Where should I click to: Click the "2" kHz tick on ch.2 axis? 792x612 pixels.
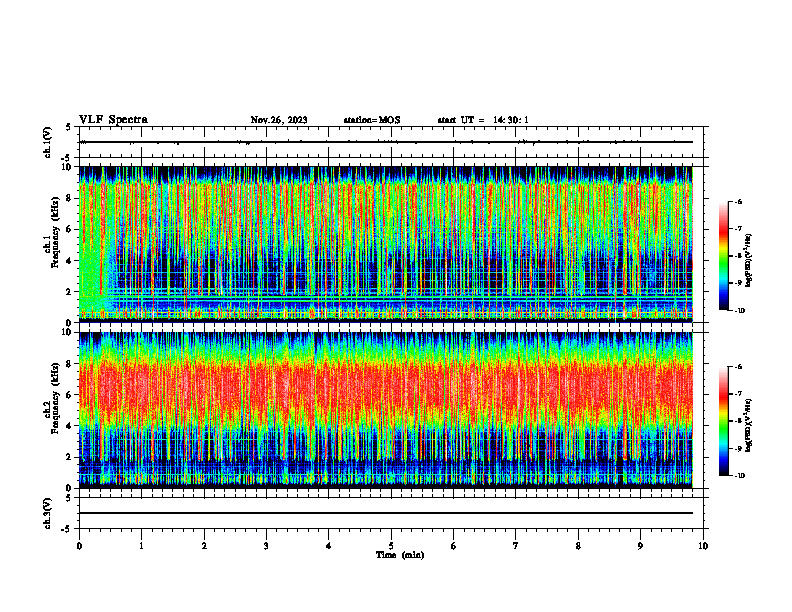pyautogui.click(x=70, y=457)
